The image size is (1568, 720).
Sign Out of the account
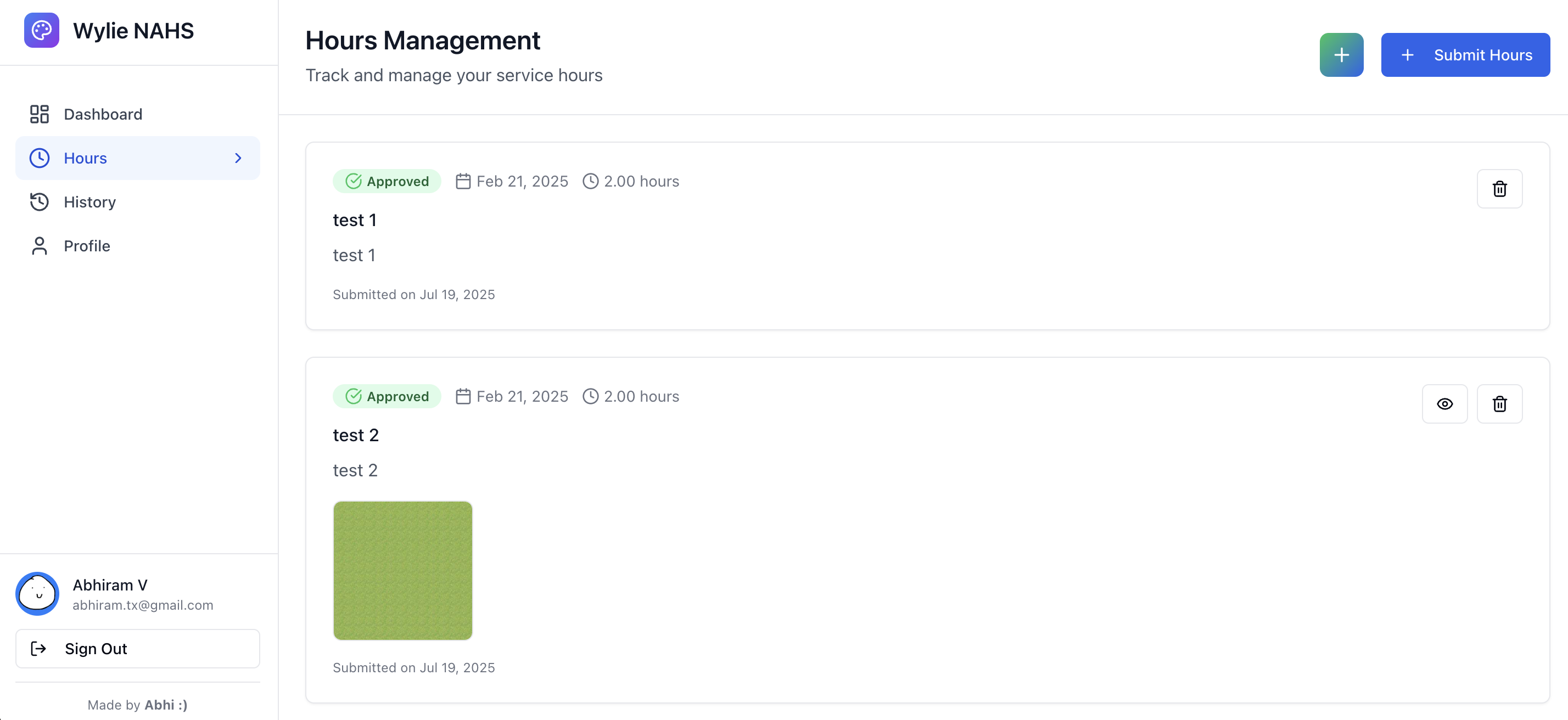click(137, 648)
